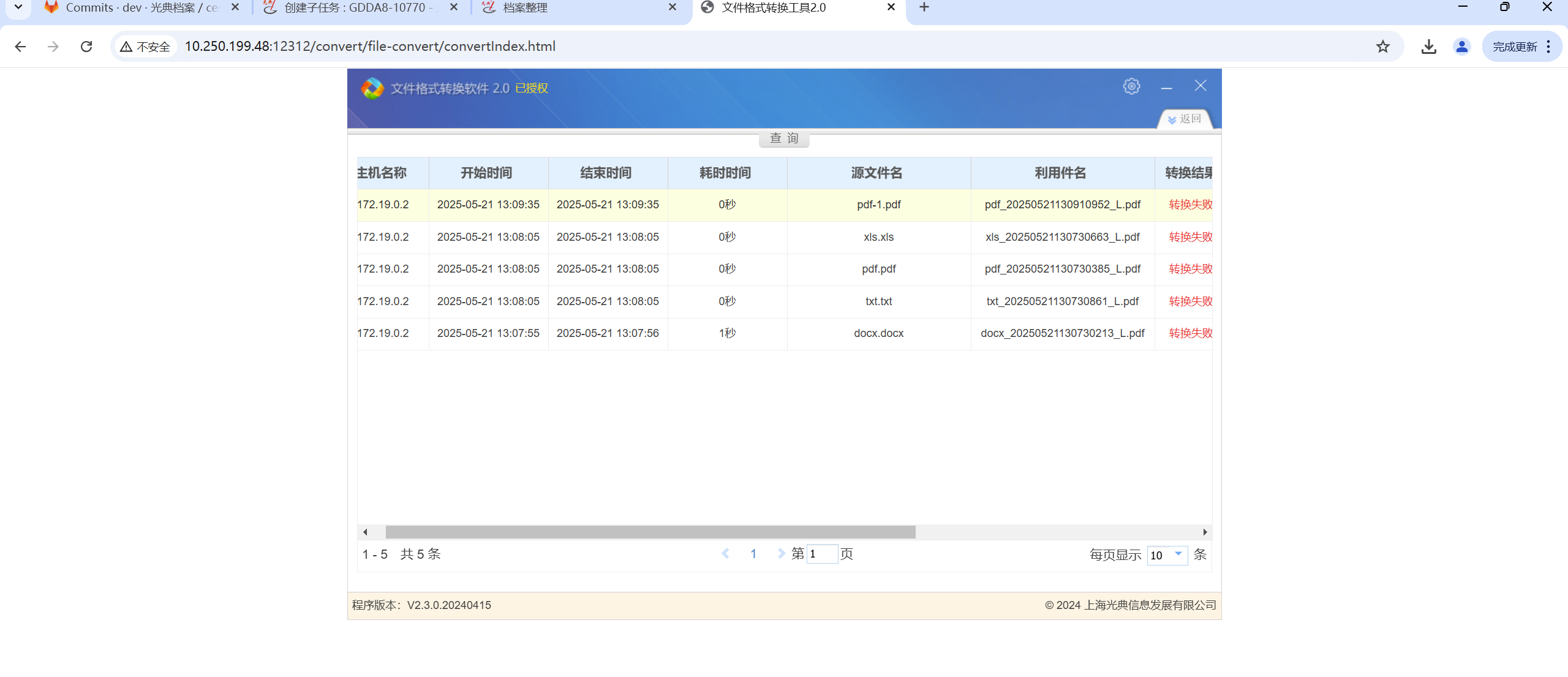Open browser downloads
Viewport: 1568px width, 677px height.
tap(1428, 47)
